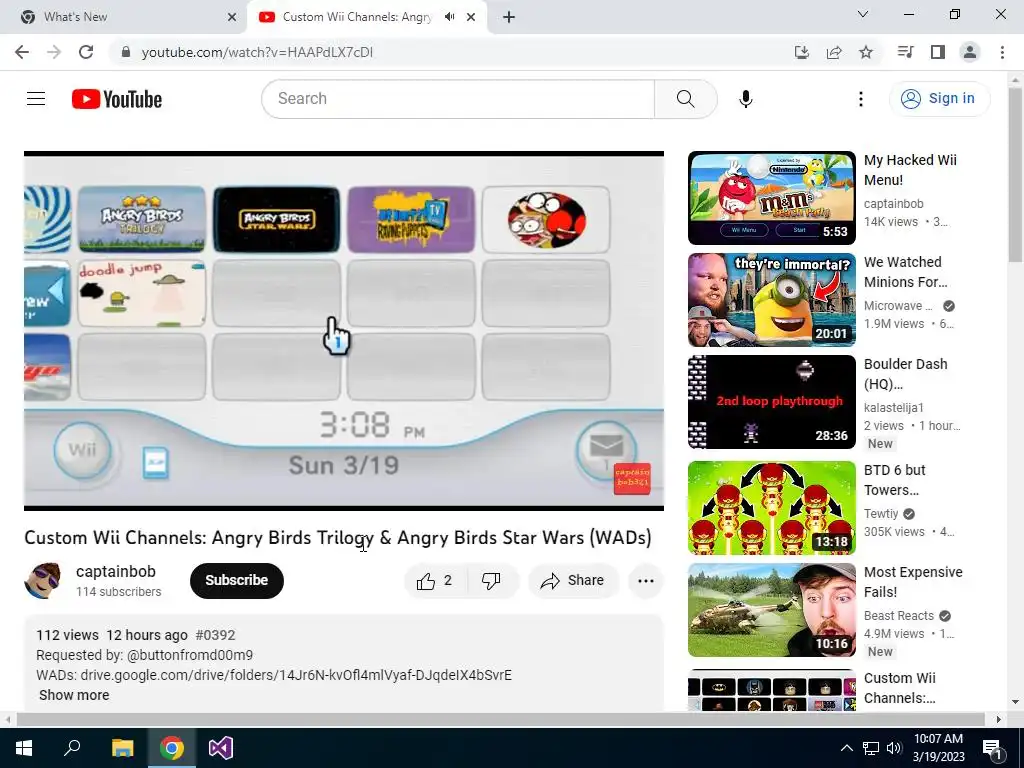Open a new browser tab
Viewport: 1024px width, 768px height.
click(509, 17)
